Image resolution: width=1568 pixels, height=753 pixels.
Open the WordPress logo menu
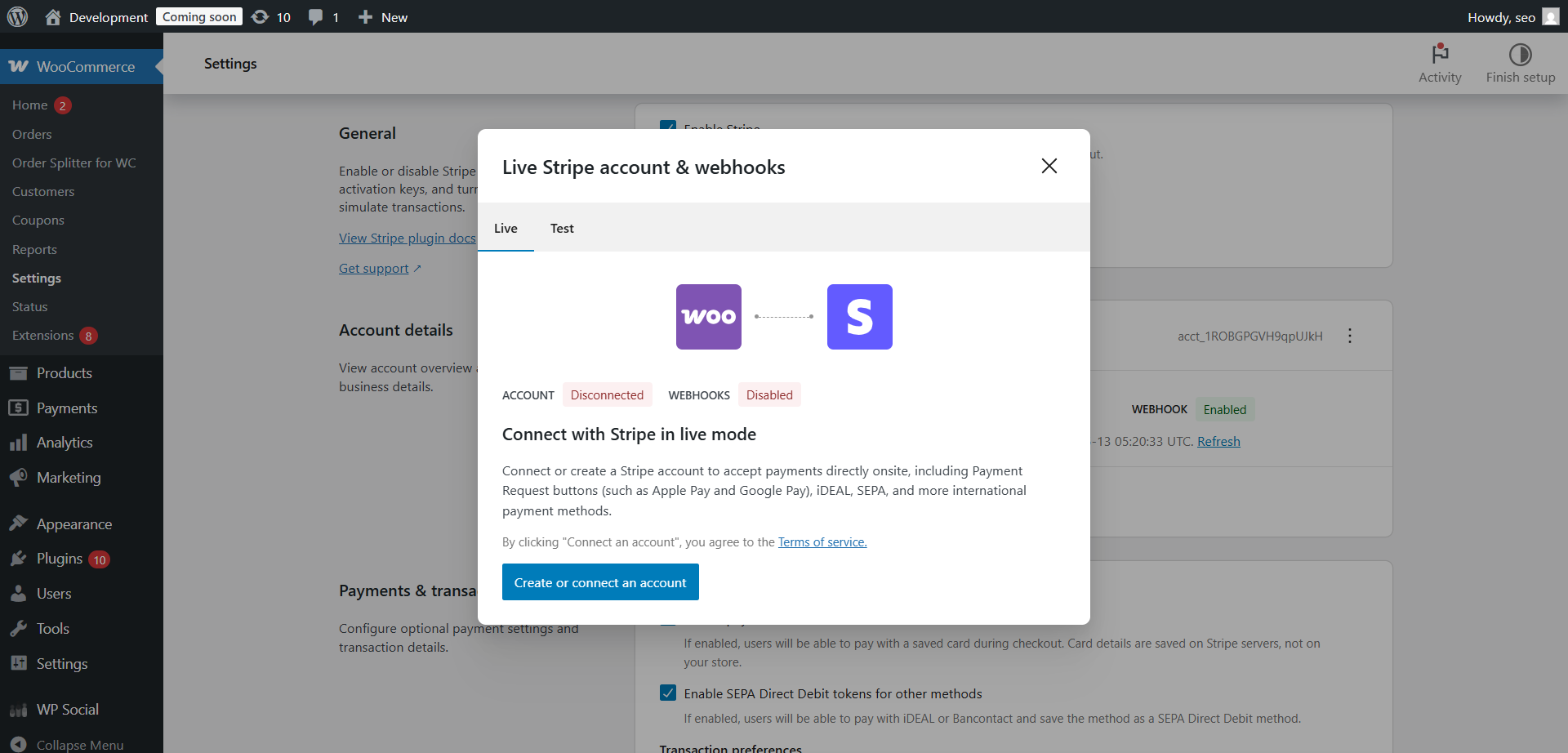pyautogui.click(x=17, y=16)
